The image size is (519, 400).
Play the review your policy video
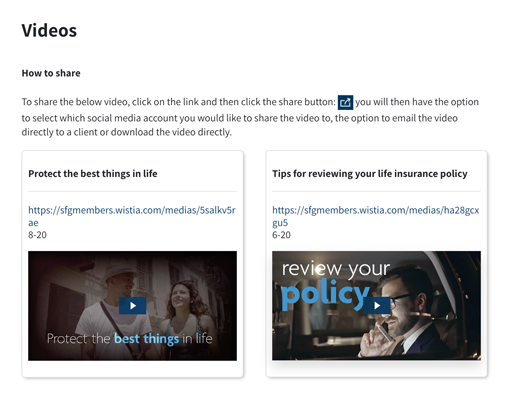click(x=377, y=305)
